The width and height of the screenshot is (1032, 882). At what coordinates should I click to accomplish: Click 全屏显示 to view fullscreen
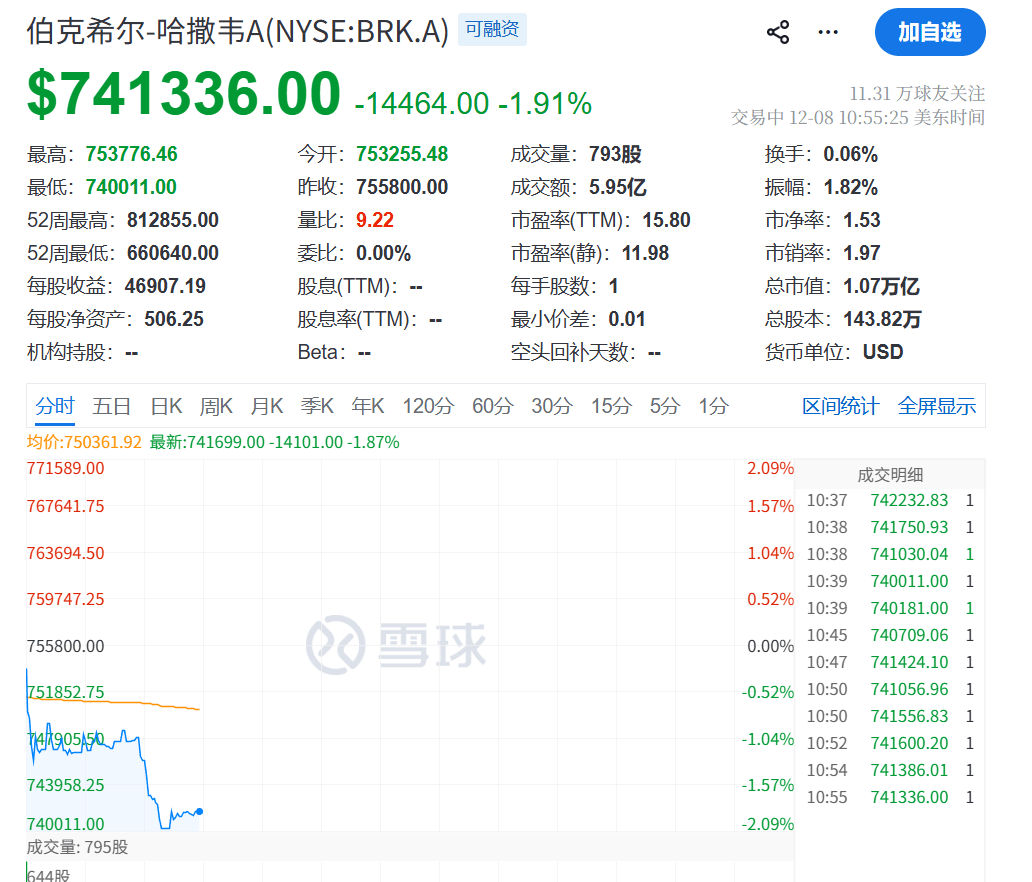click(x=936, y=406)
